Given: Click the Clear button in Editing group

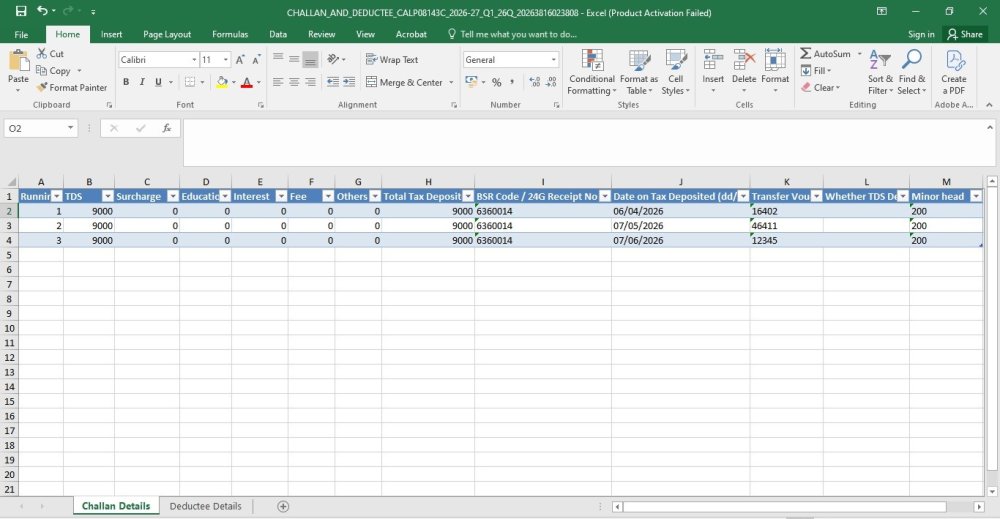Looking at the screenshot, I should (x=820, y=87).
